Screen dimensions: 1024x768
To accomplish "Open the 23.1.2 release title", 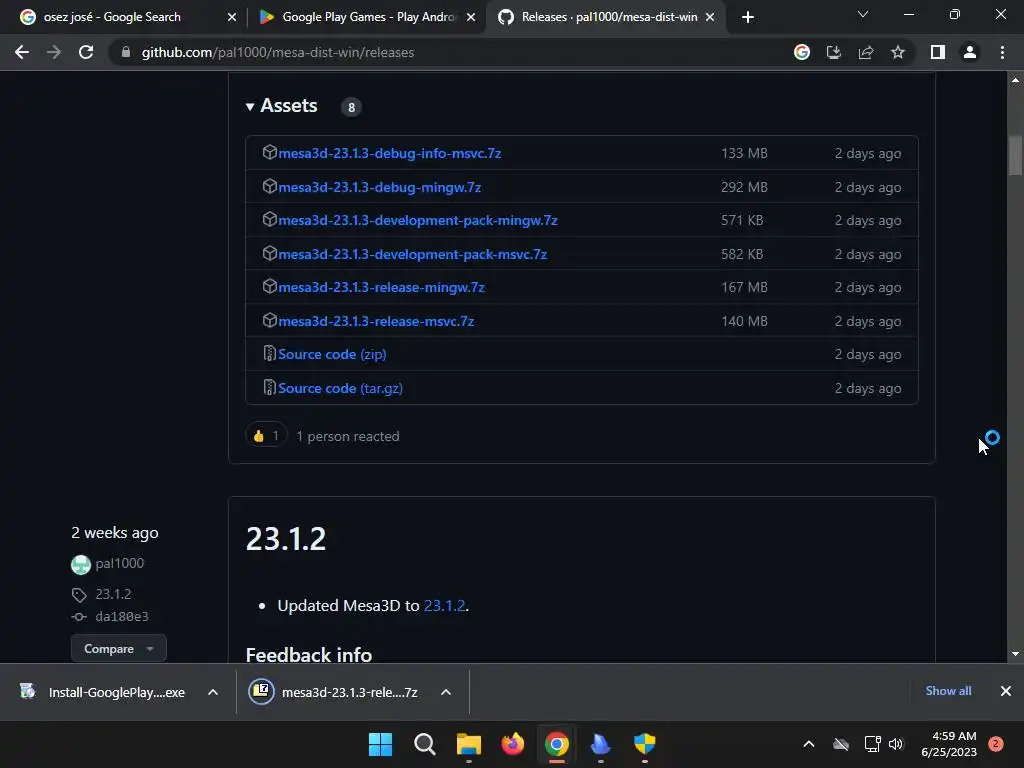I will [286, 539].
